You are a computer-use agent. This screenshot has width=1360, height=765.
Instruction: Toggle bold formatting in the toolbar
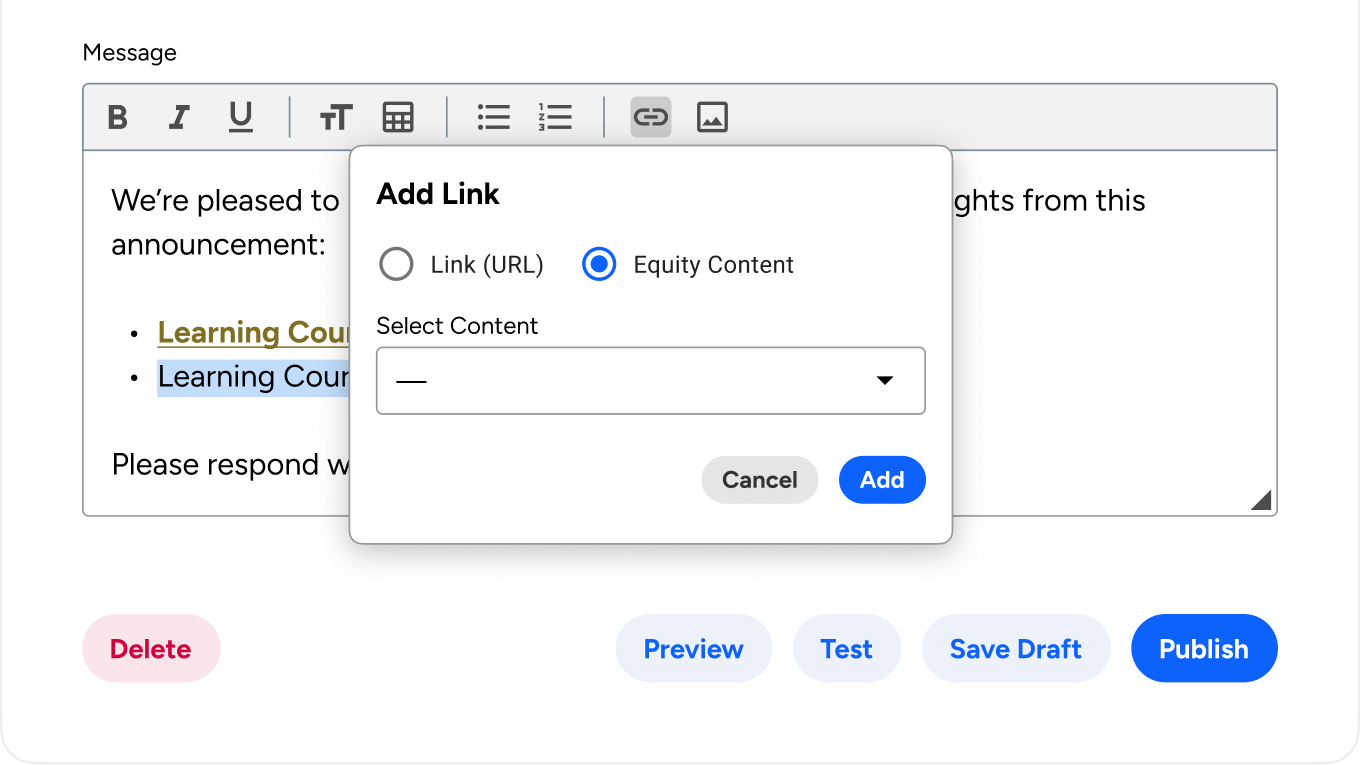tap(117, 118)
